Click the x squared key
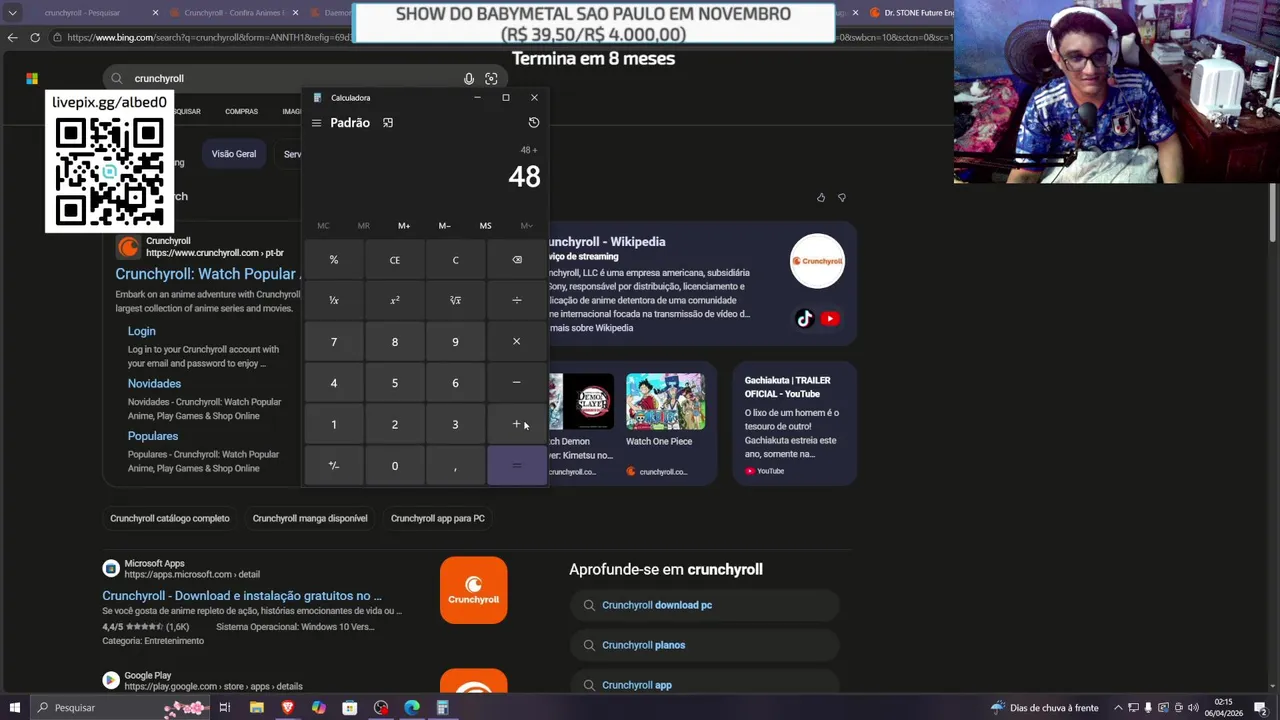The height and width of the screenshot is (720, 1280). pyautogui.click(x=395, y=301)
